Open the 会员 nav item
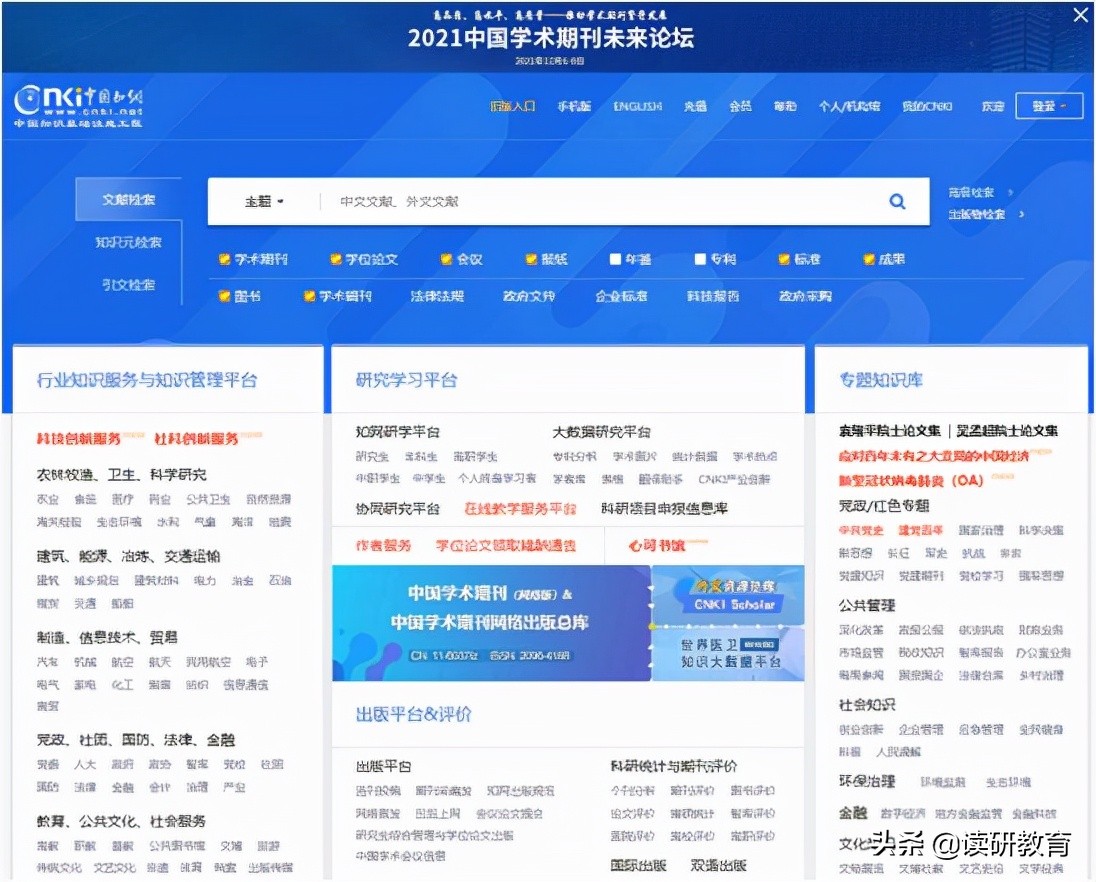 pyautogui.click(x=740, y=106)
